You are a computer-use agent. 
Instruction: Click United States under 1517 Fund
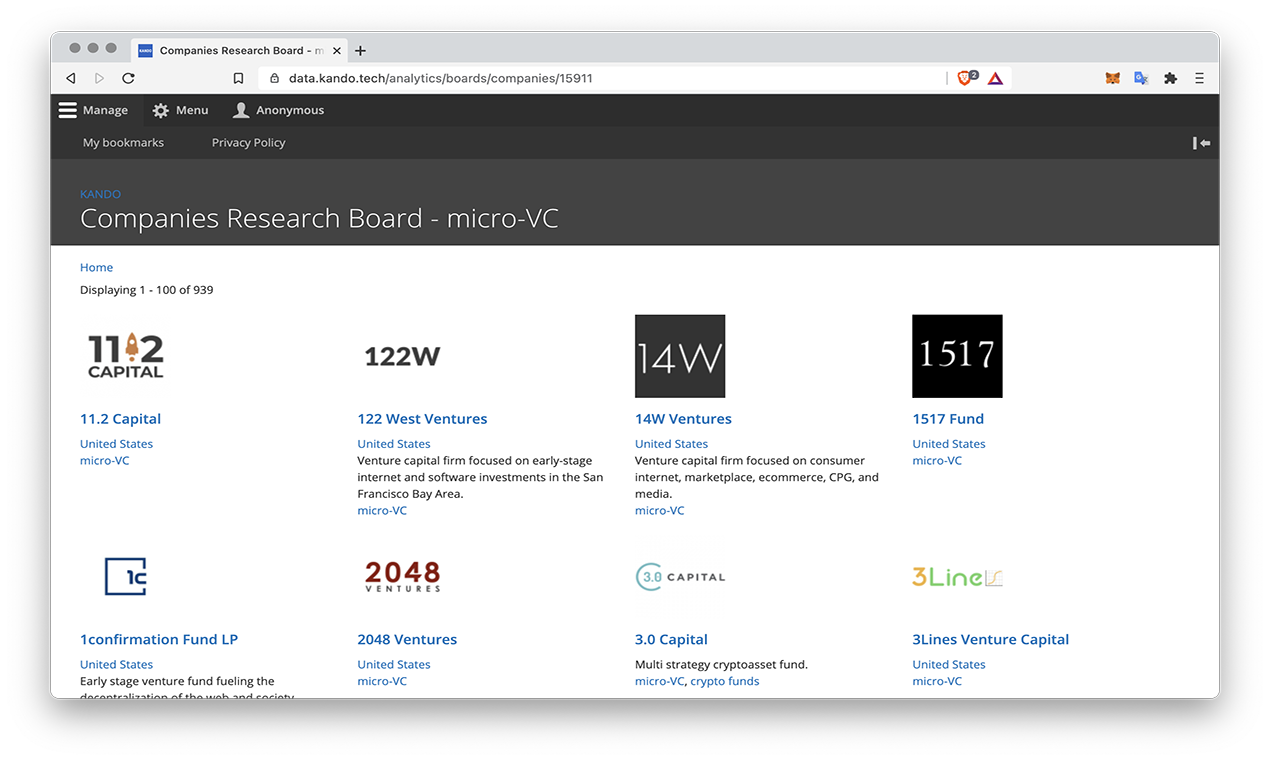coord(948,444)
